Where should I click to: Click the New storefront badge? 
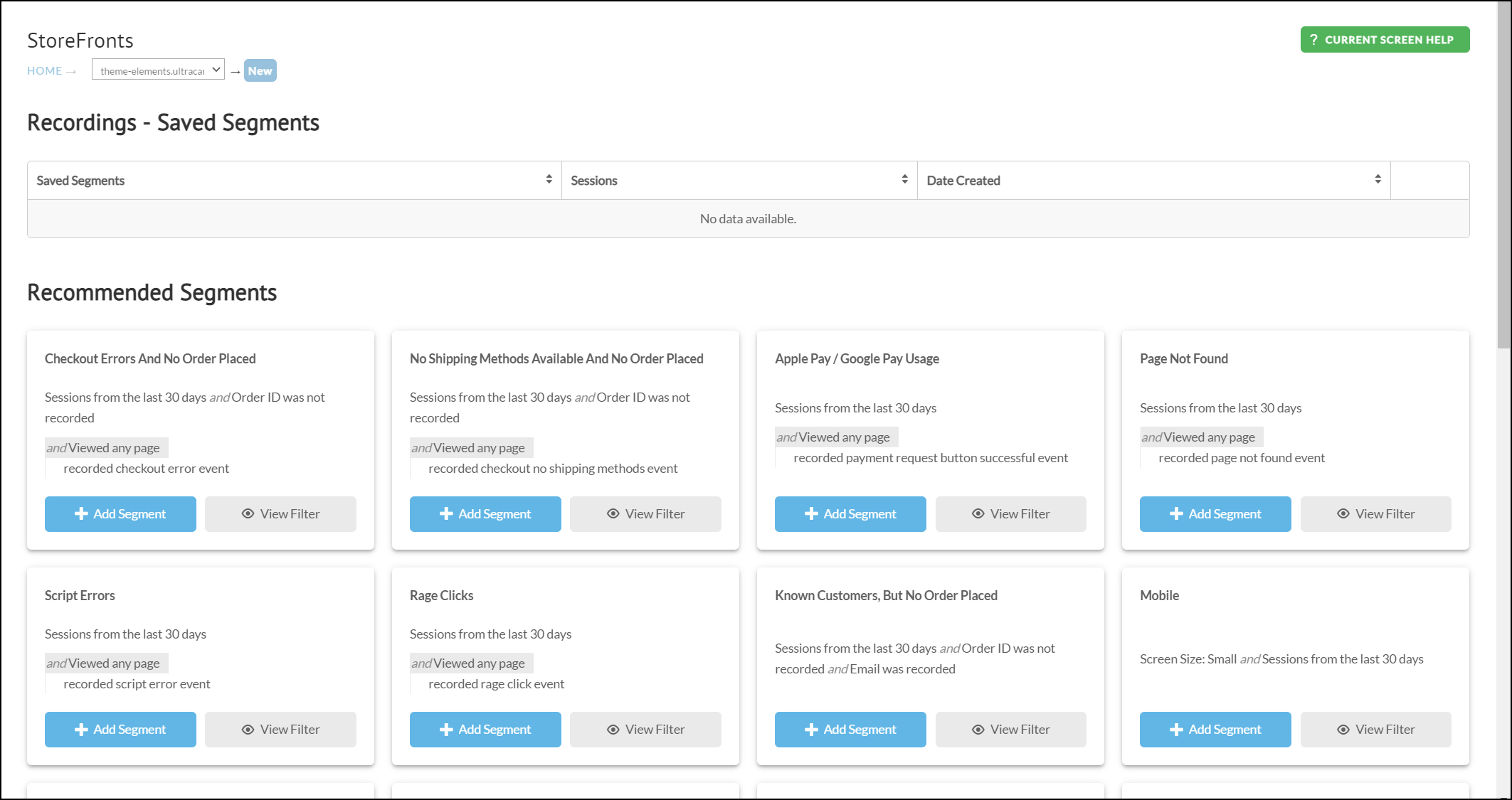(260, 70)
